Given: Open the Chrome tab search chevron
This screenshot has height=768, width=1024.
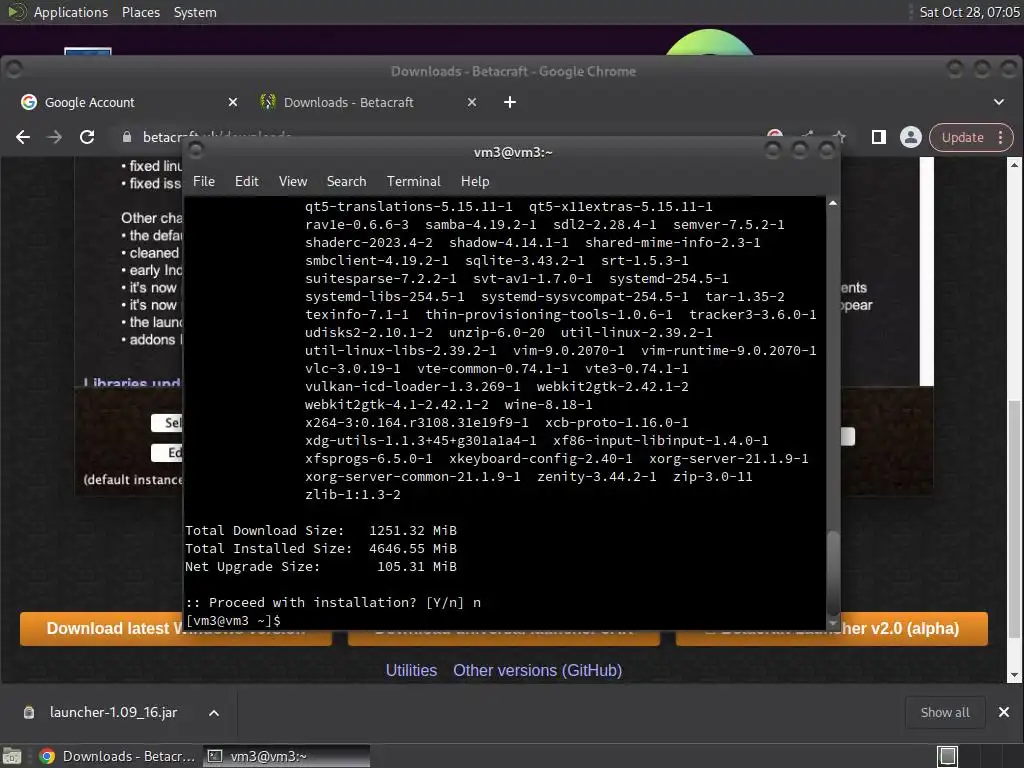Looking at the screenshot, I should [999, 103].
